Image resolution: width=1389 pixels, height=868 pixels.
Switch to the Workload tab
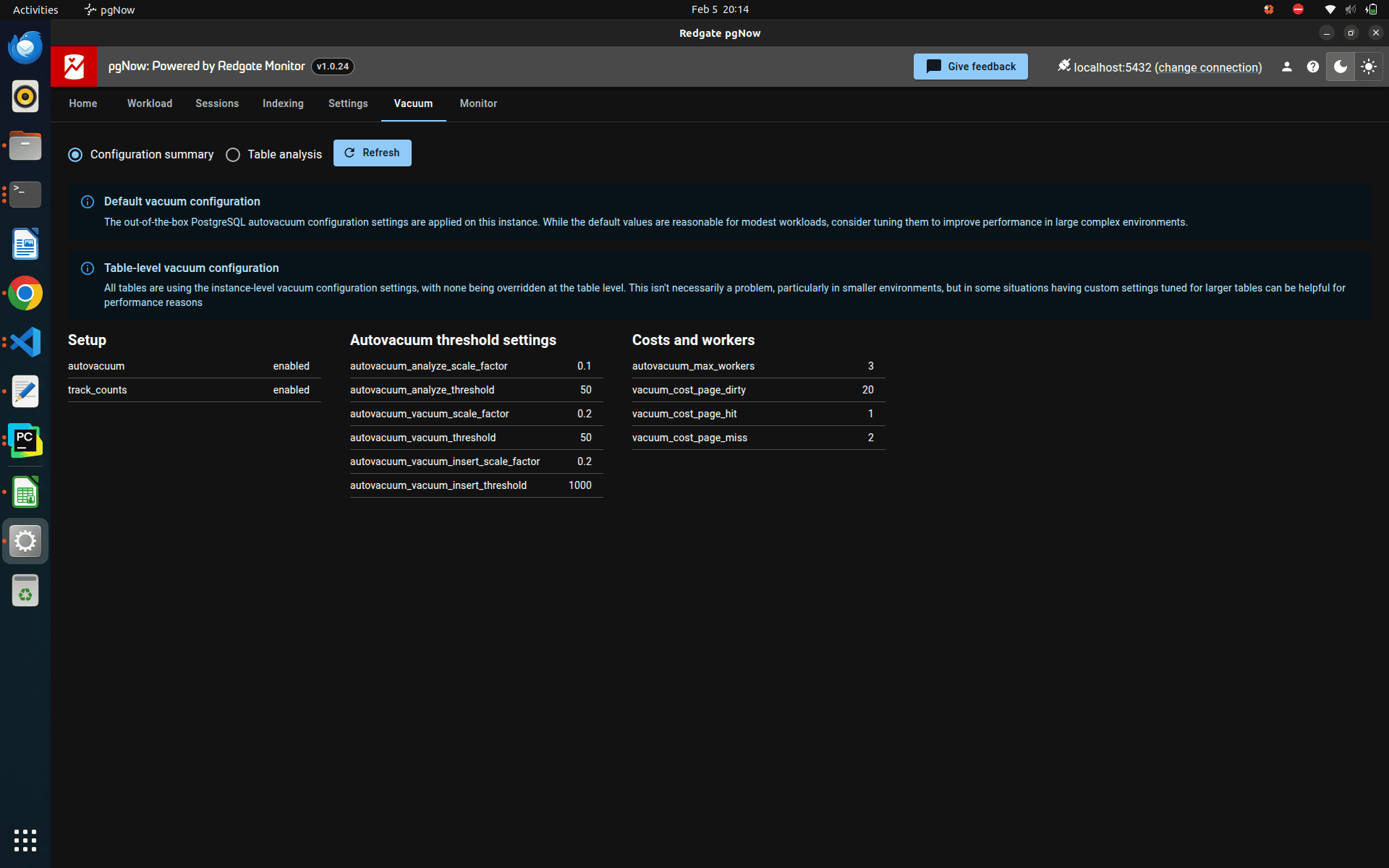click(149, 103)
